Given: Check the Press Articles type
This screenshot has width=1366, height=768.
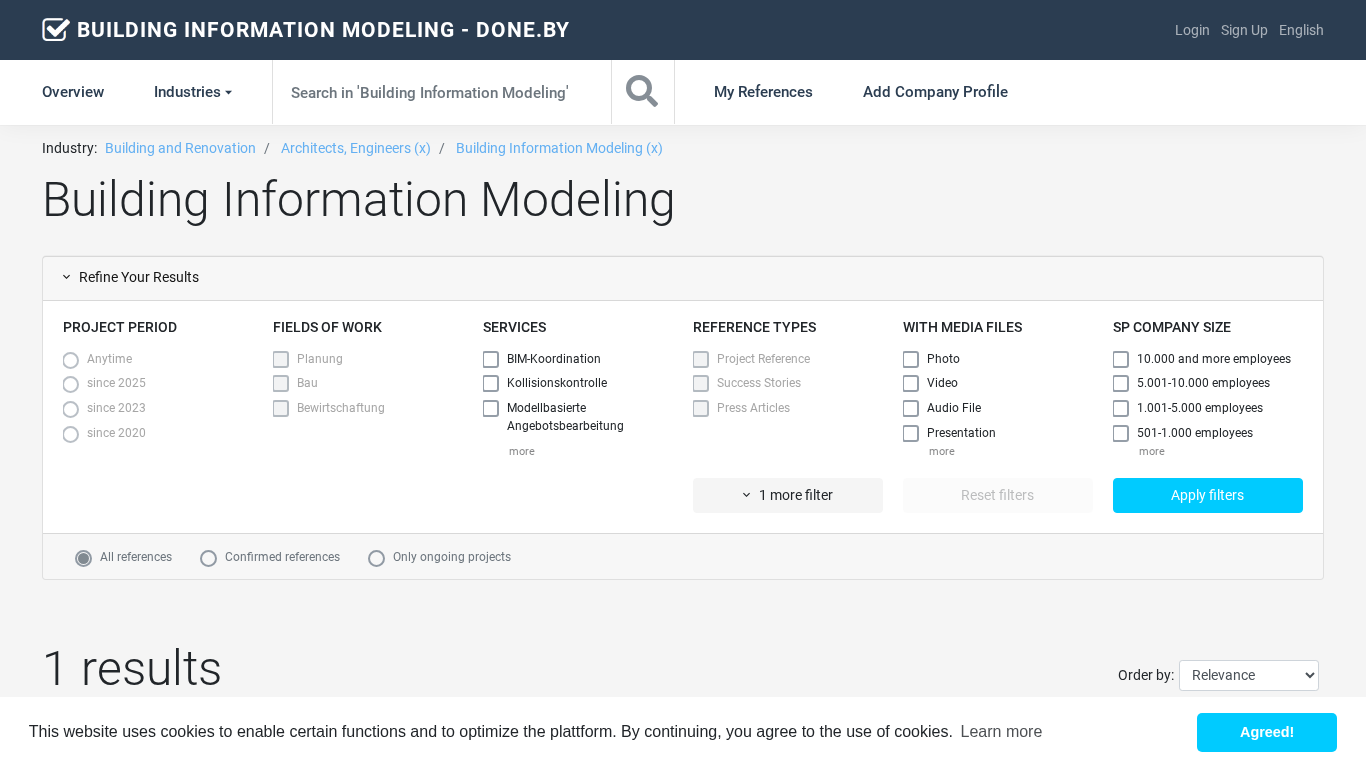Looking at the screenshot, I should [701, 409].
